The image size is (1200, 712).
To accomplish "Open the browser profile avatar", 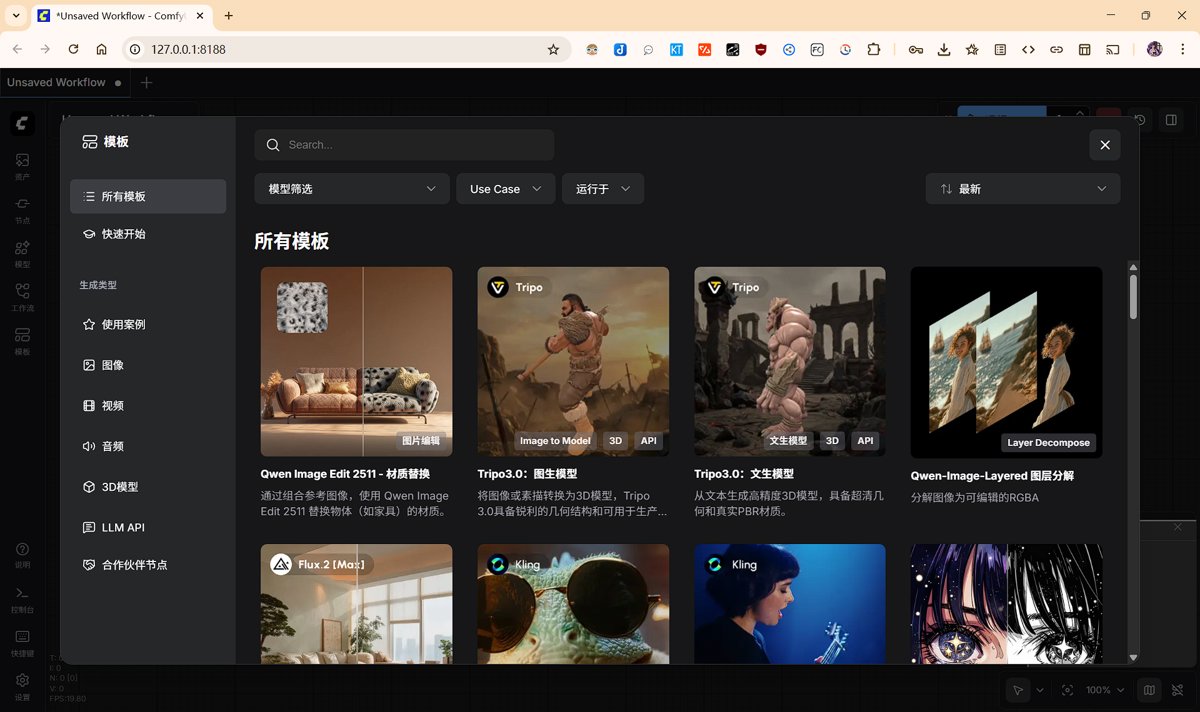I will (1155, 49).
